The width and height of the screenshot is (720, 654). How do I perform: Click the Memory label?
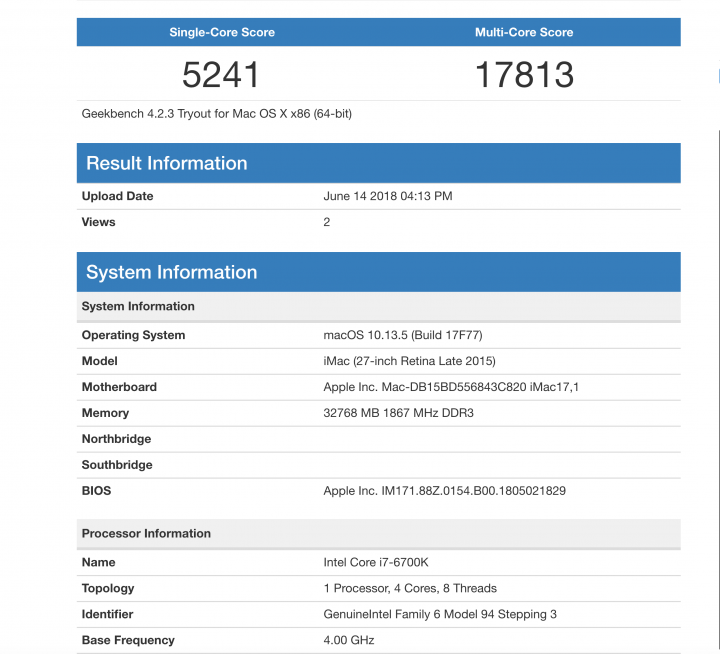coord(105,413)
